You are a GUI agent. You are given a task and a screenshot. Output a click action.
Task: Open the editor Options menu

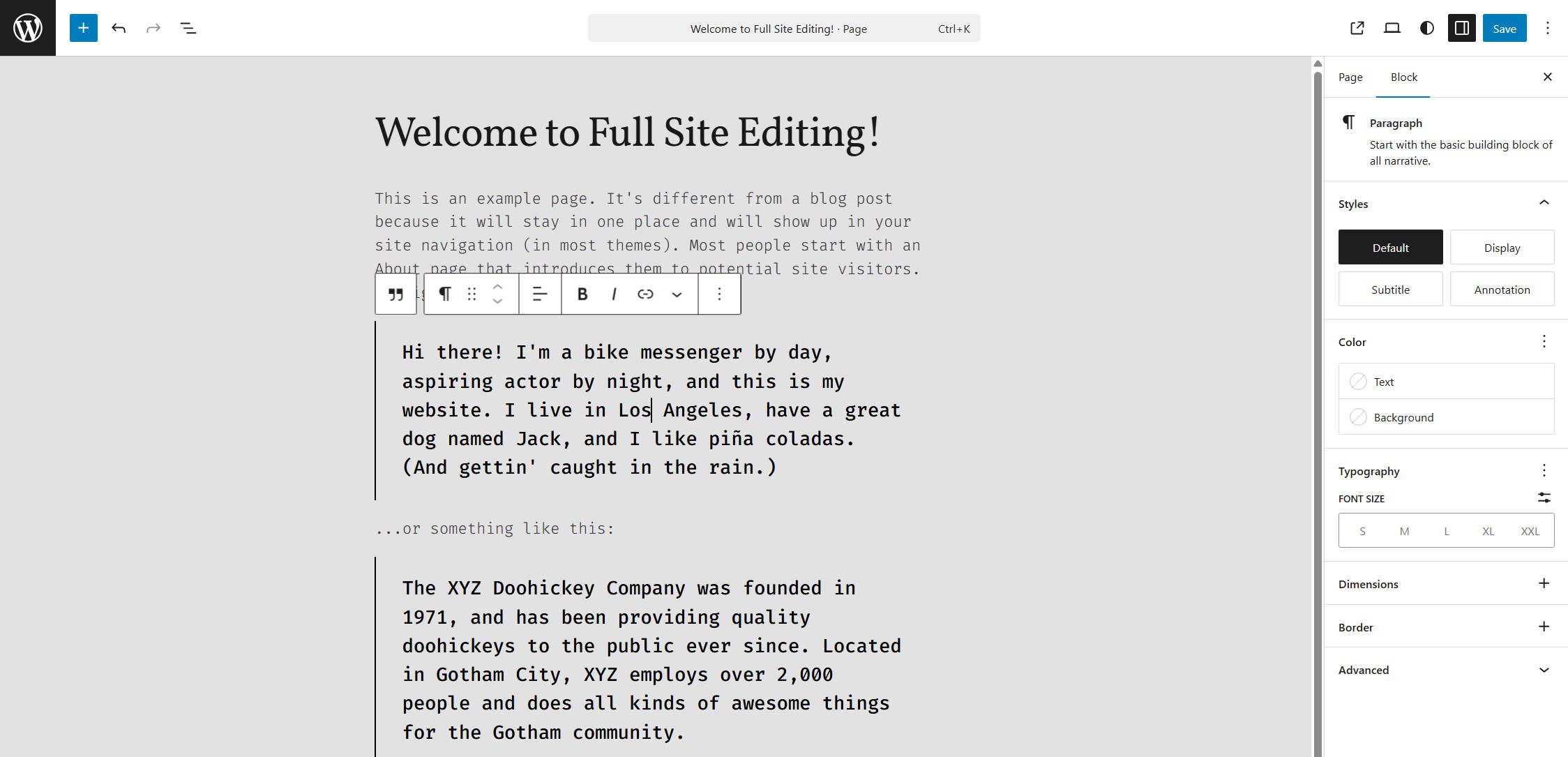click(x=1547, y=28)
